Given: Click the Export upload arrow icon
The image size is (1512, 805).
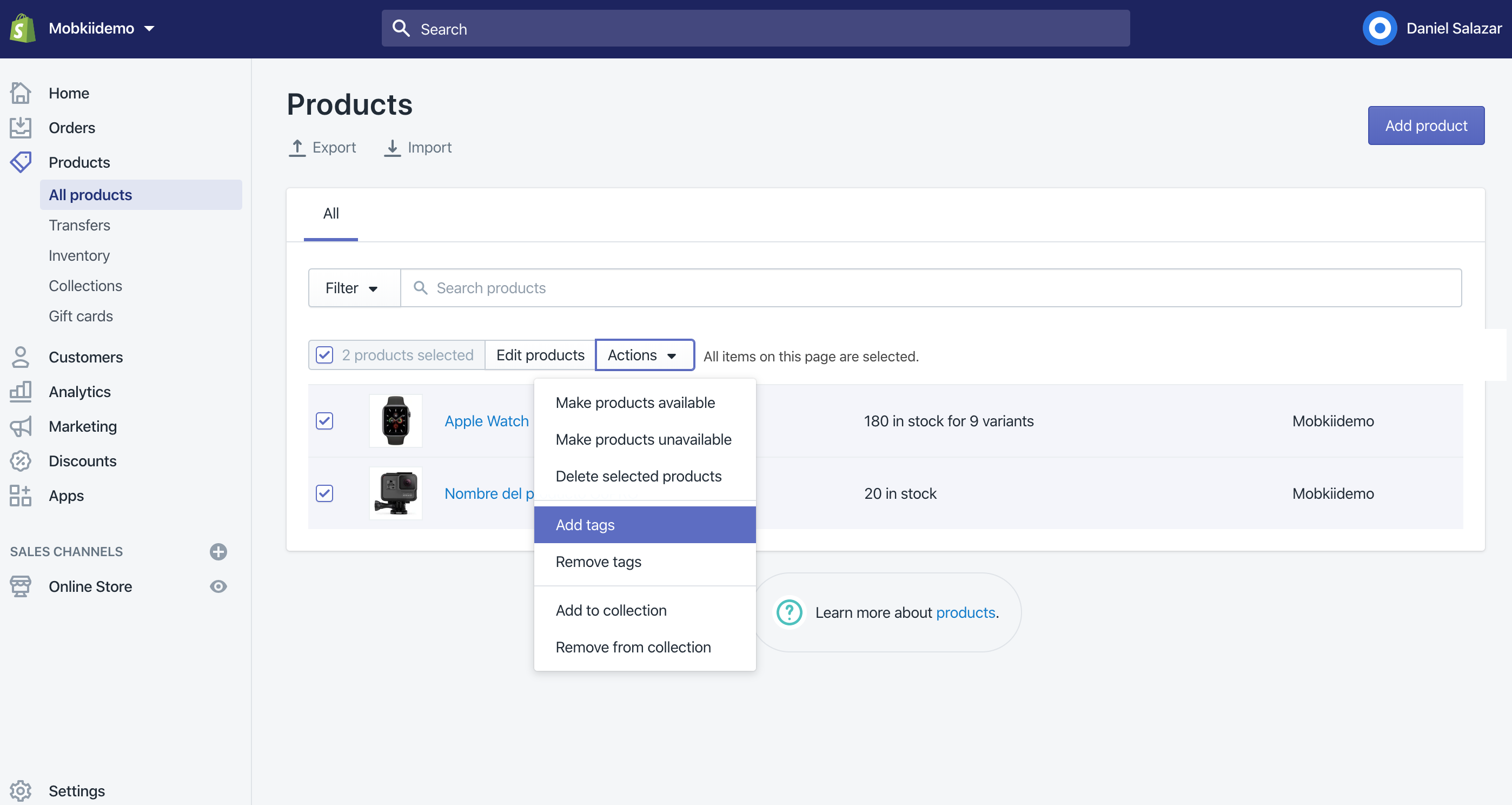Looking at the screenshot, I should [x=297, y=147].
